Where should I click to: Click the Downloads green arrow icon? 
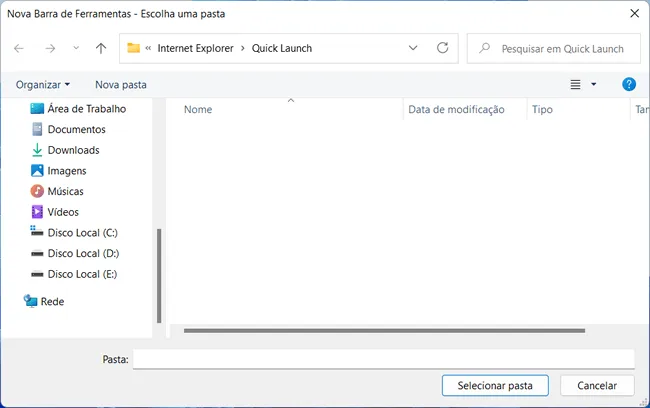pyautogui.click(x=37, y=150)
